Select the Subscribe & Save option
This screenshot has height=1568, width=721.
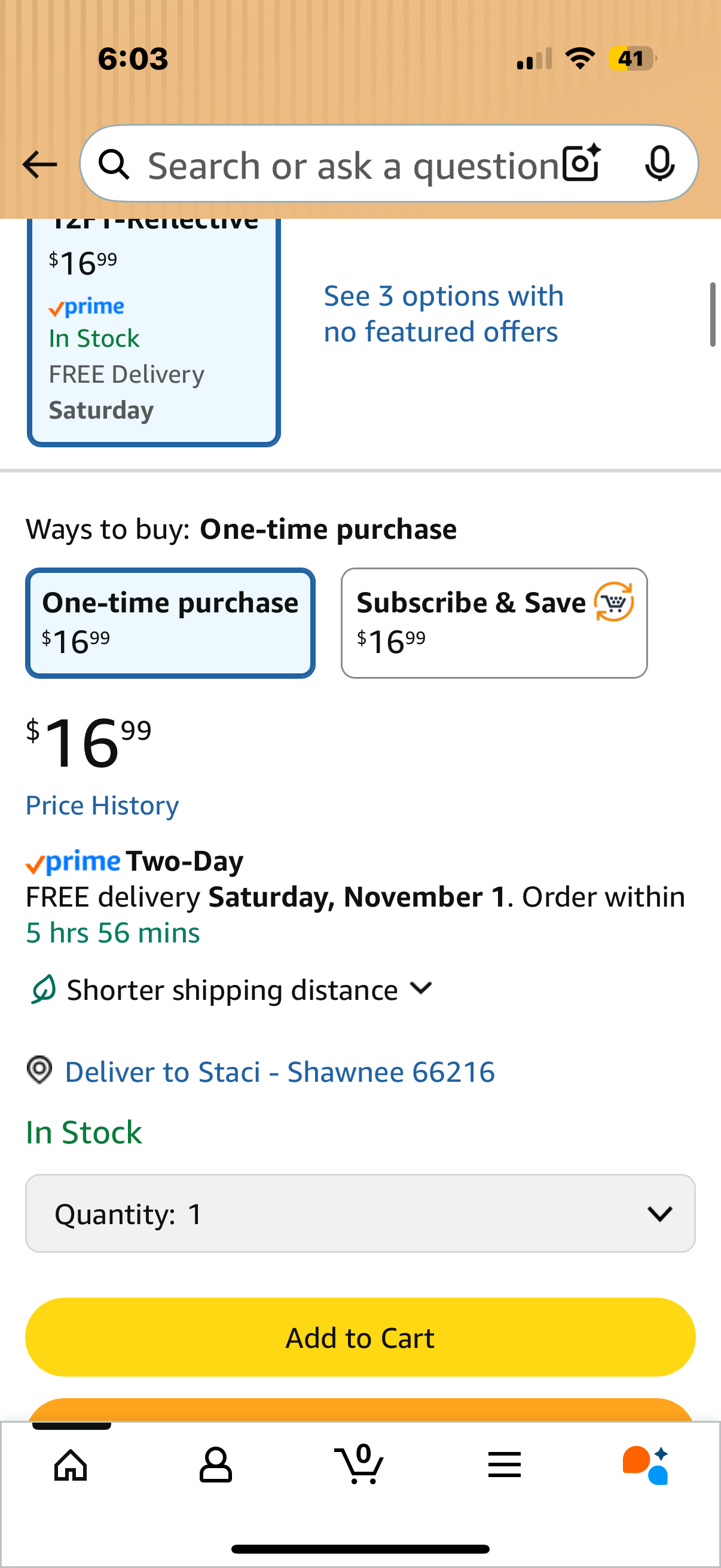(494, 623)
